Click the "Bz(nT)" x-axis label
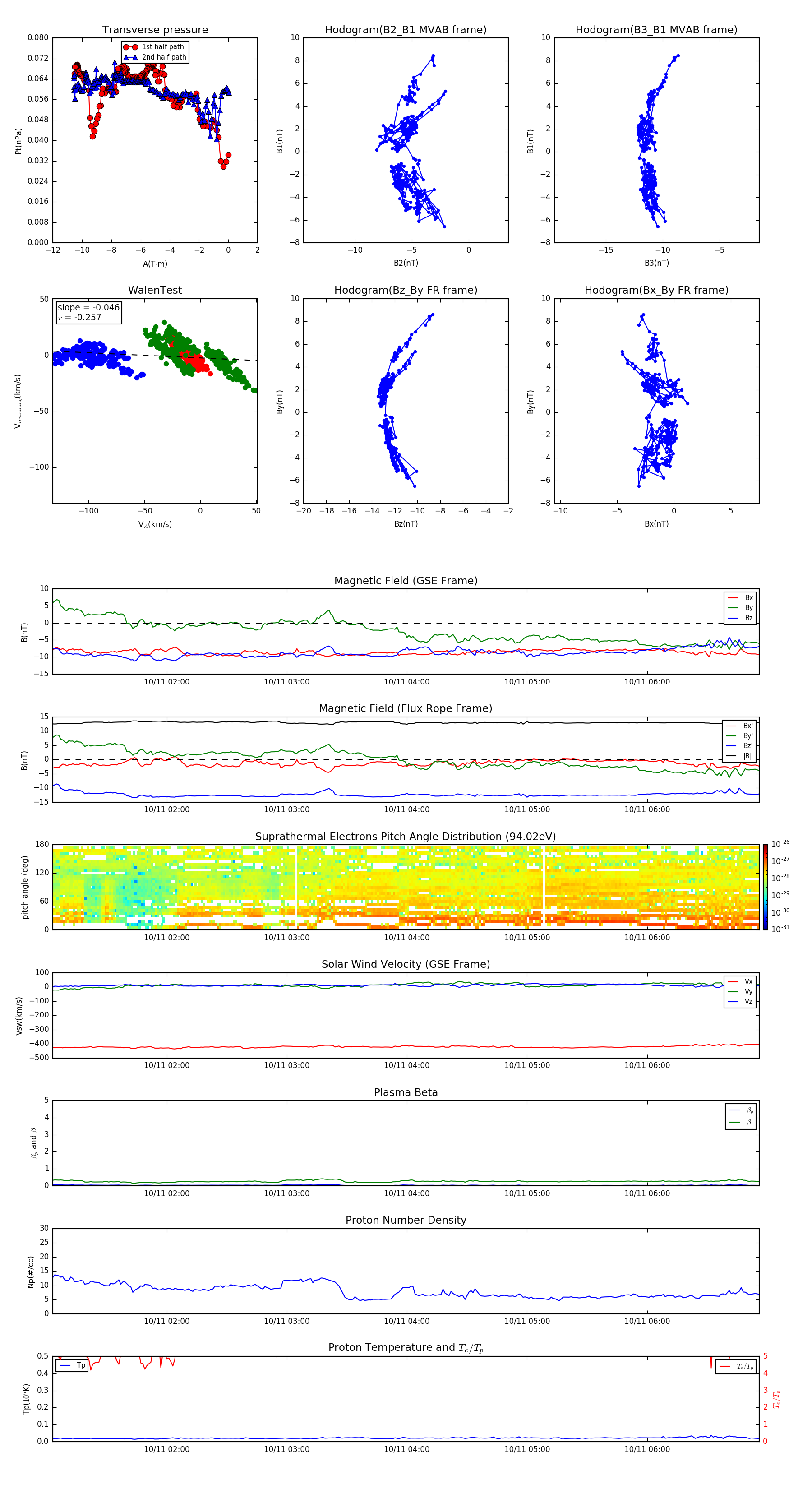Viewport: 812px width, 1489px height. point(406,524)
